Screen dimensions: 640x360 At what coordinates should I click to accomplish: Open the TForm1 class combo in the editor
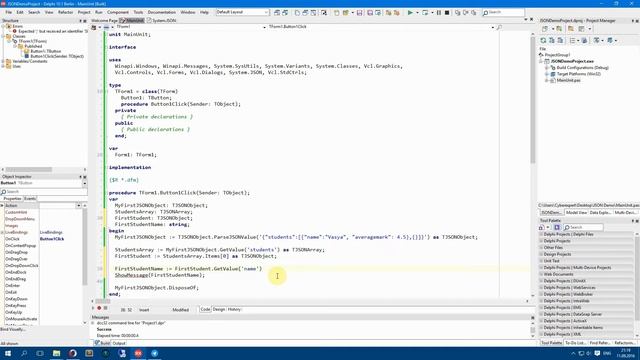264,27
